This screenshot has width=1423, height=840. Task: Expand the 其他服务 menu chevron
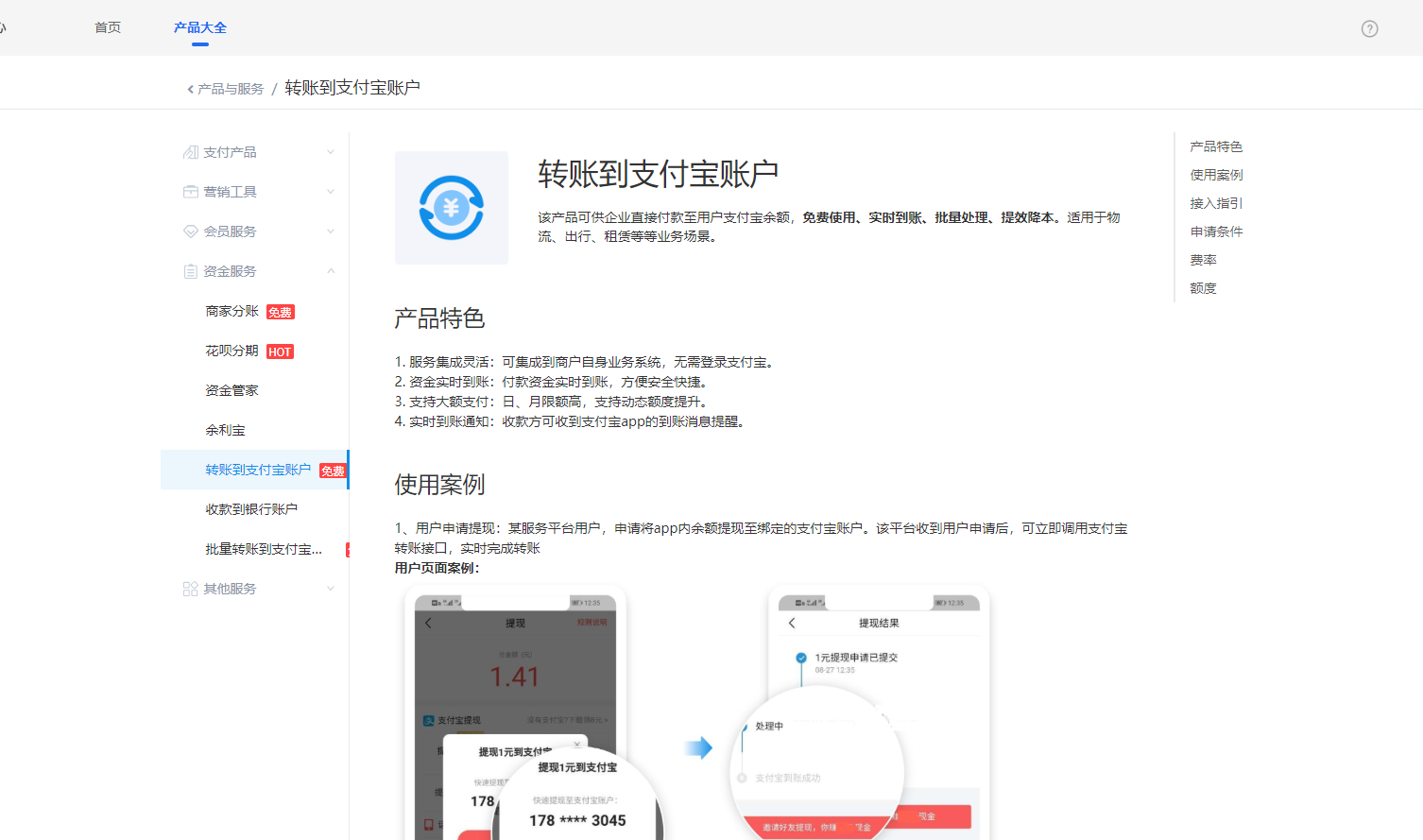point(331,589)
